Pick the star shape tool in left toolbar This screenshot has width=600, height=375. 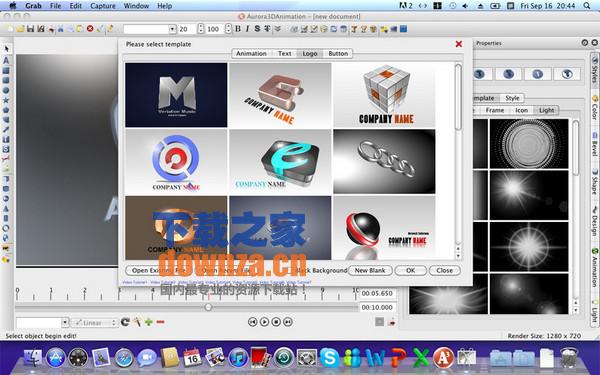click(6, 100)
